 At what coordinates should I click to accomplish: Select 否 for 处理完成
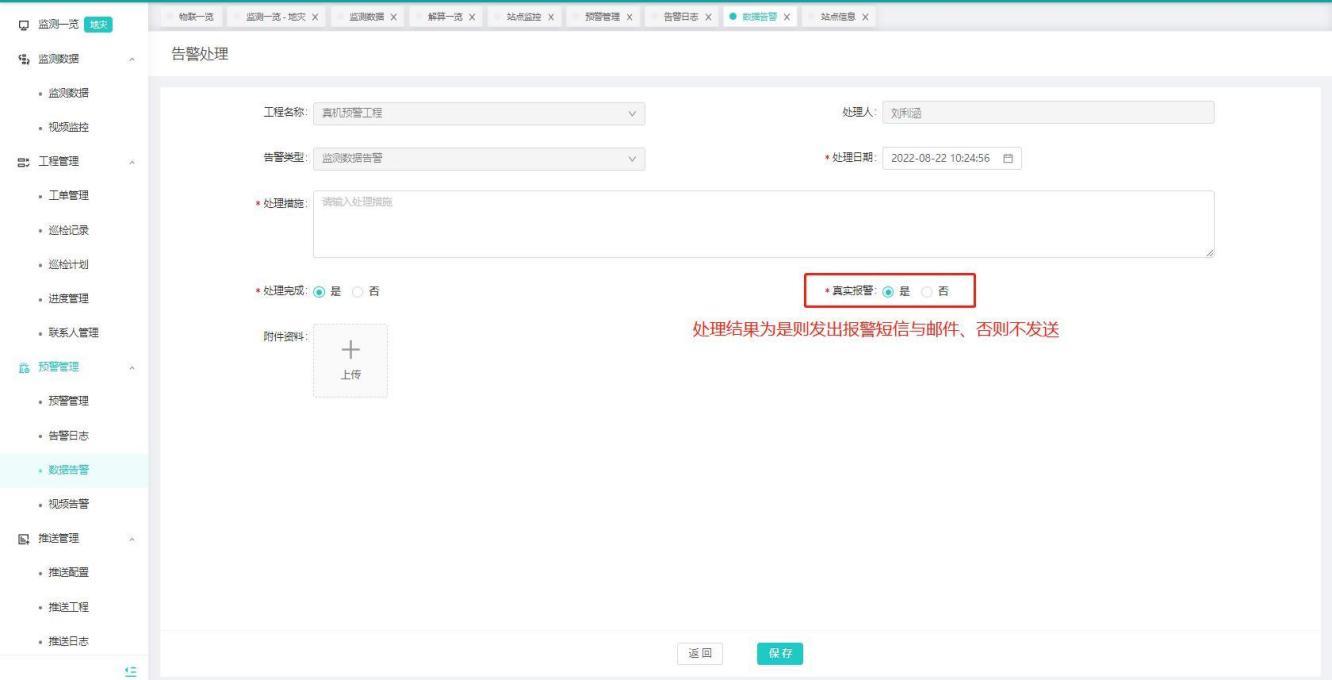(x=361, y=291)
